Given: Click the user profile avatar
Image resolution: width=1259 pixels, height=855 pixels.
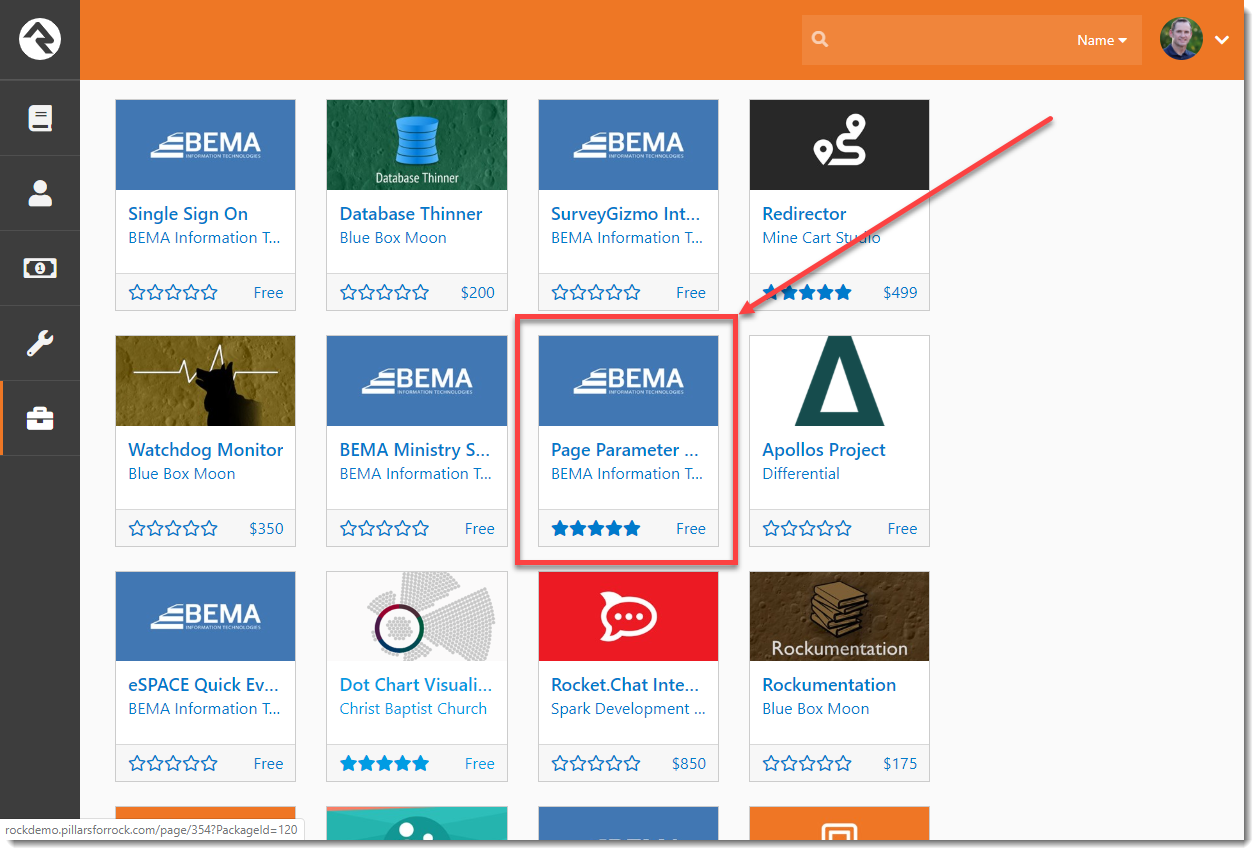Looking at the screenshot, I should (x=1181, y=40).
